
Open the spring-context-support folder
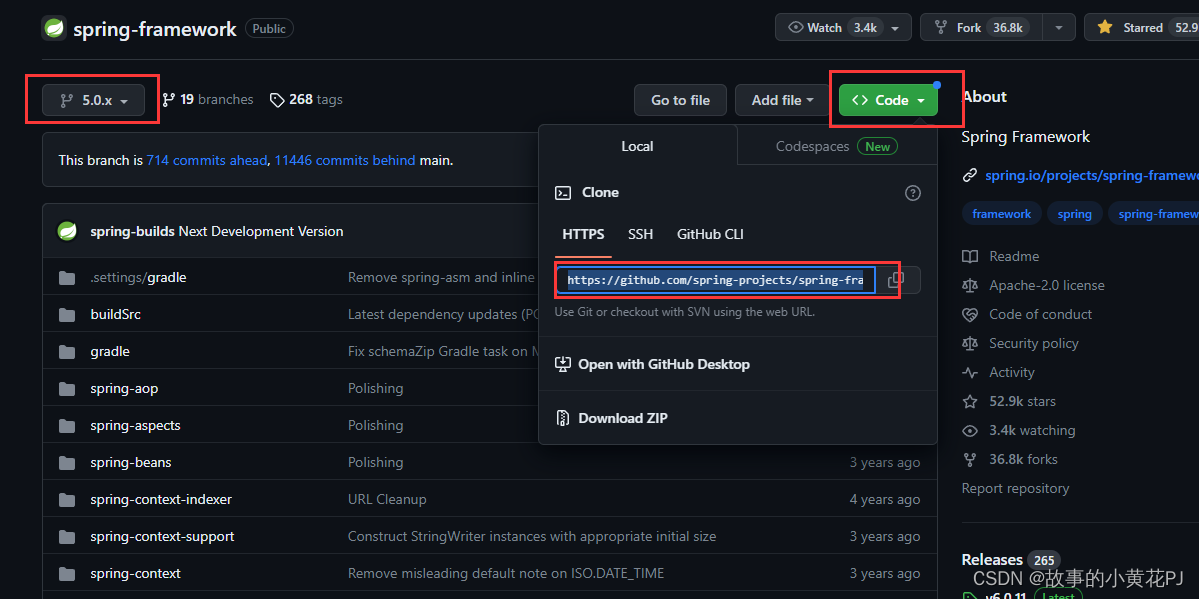click(x=162, y=536)
